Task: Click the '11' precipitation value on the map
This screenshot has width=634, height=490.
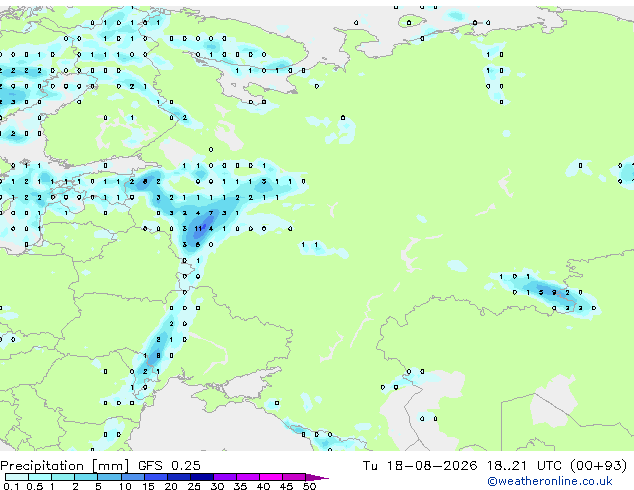Action: 198,229
